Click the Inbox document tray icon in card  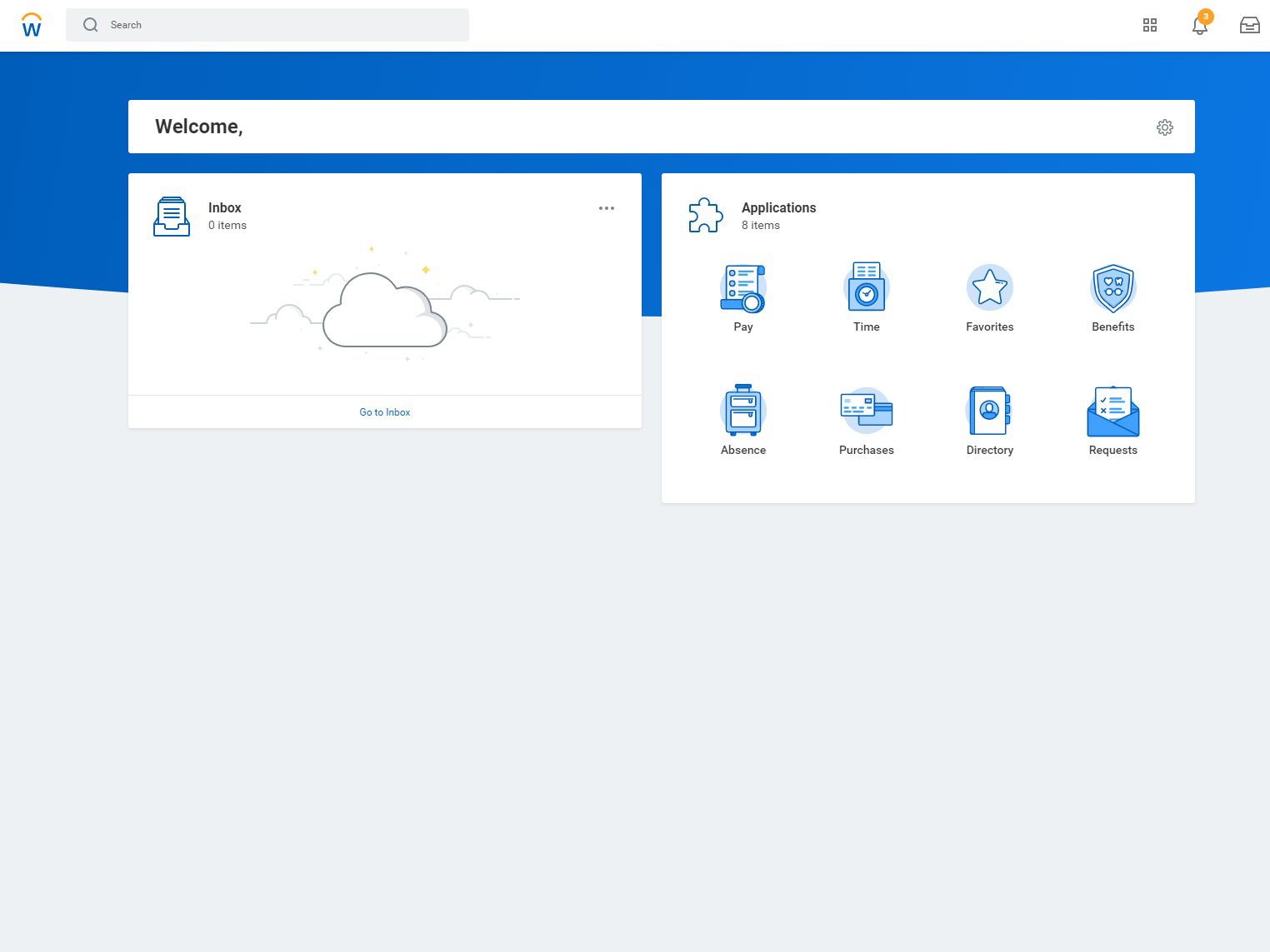(172, 217)
